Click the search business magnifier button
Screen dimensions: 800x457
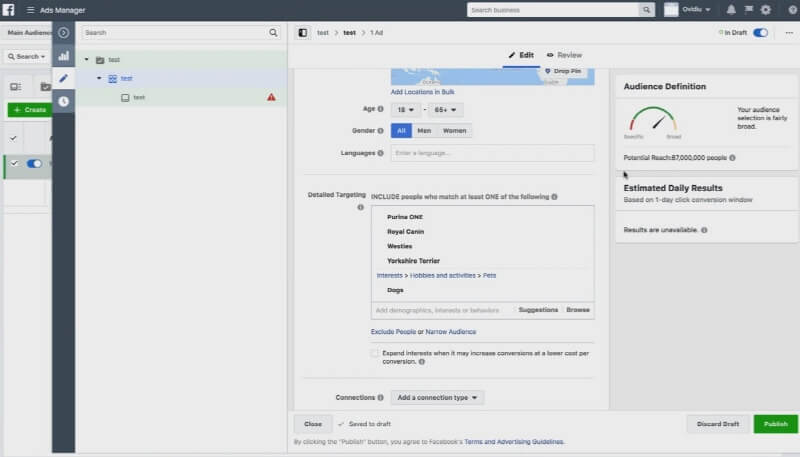point(646,10)
